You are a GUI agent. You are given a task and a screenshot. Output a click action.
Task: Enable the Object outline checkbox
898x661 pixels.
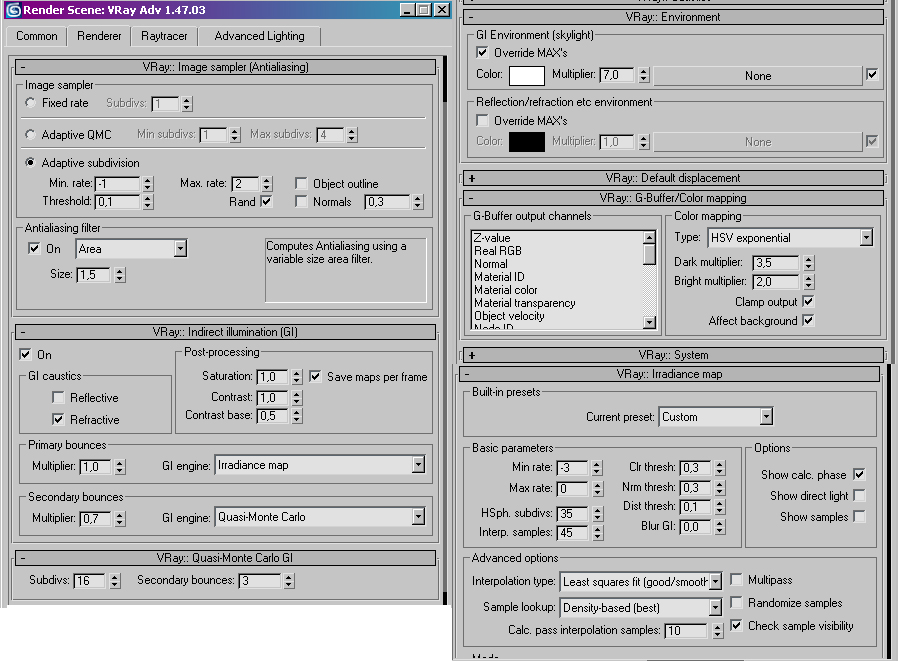coord(301,183)
